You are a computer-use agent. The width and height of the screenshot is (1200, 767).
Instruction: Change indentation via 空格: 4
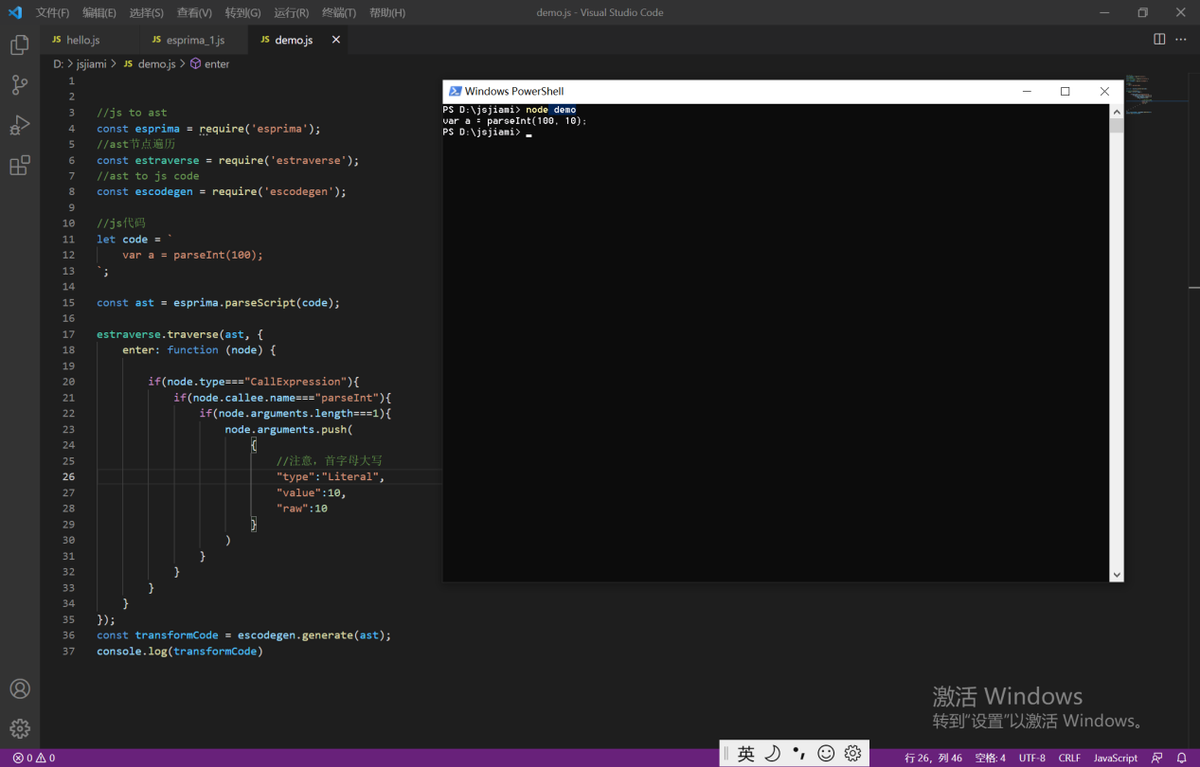click(991, 758)
